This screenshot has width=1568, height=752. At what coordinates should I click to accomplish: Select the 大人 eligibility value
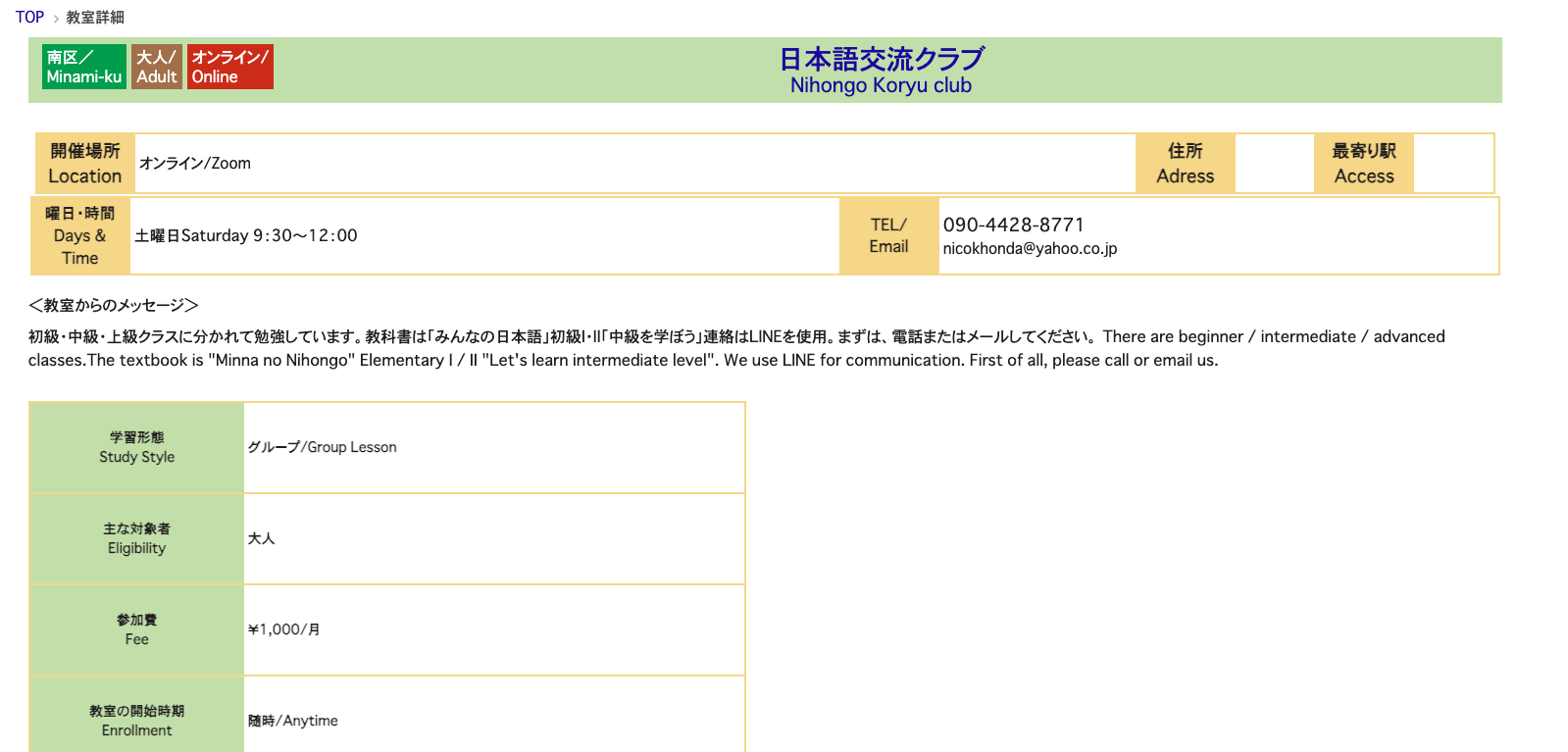pyautogui.click(x=261, y=539)
